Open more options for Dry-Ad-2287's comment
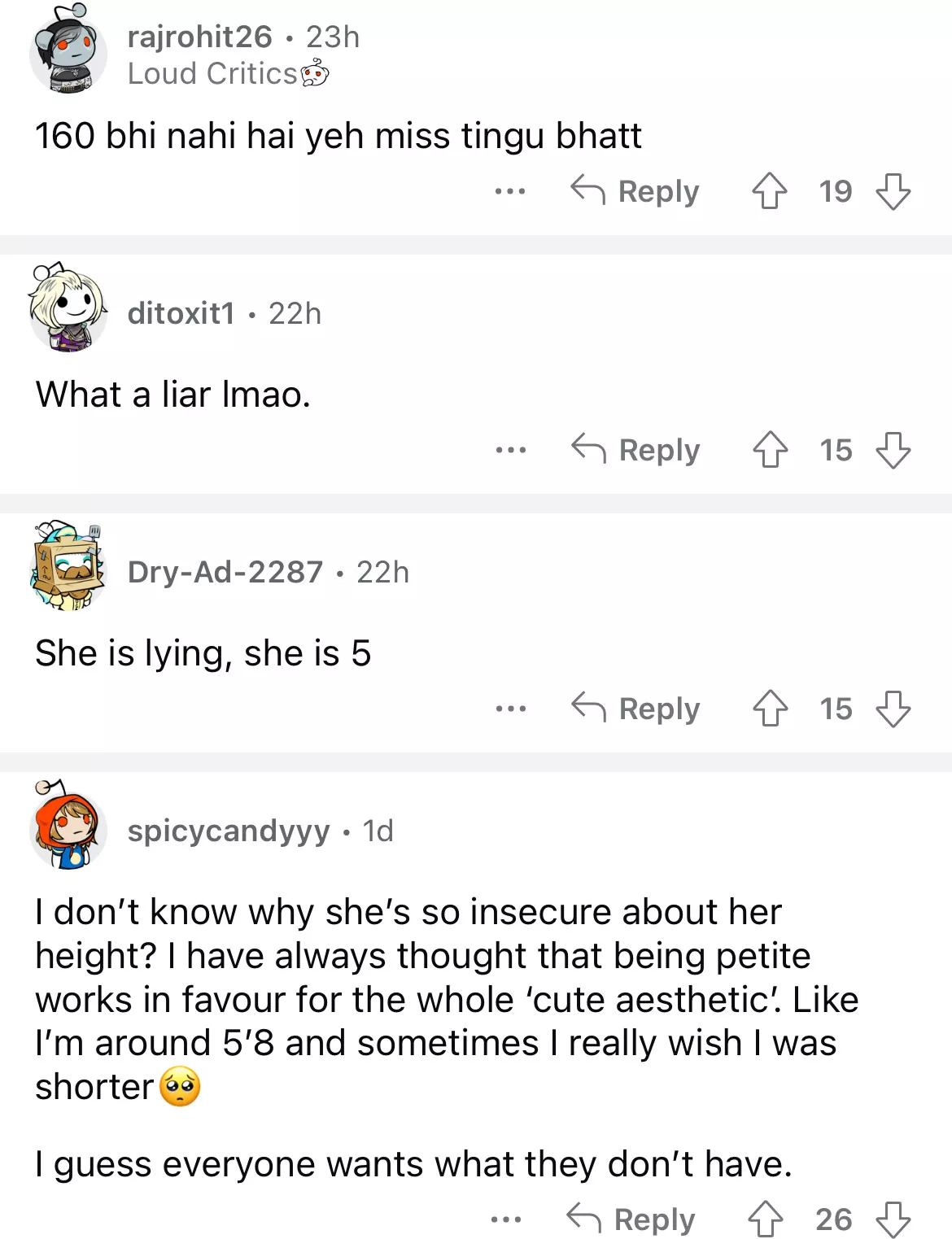Viewport: 952px width, 1239px height. pyautogui.click(x=510, y=709)
